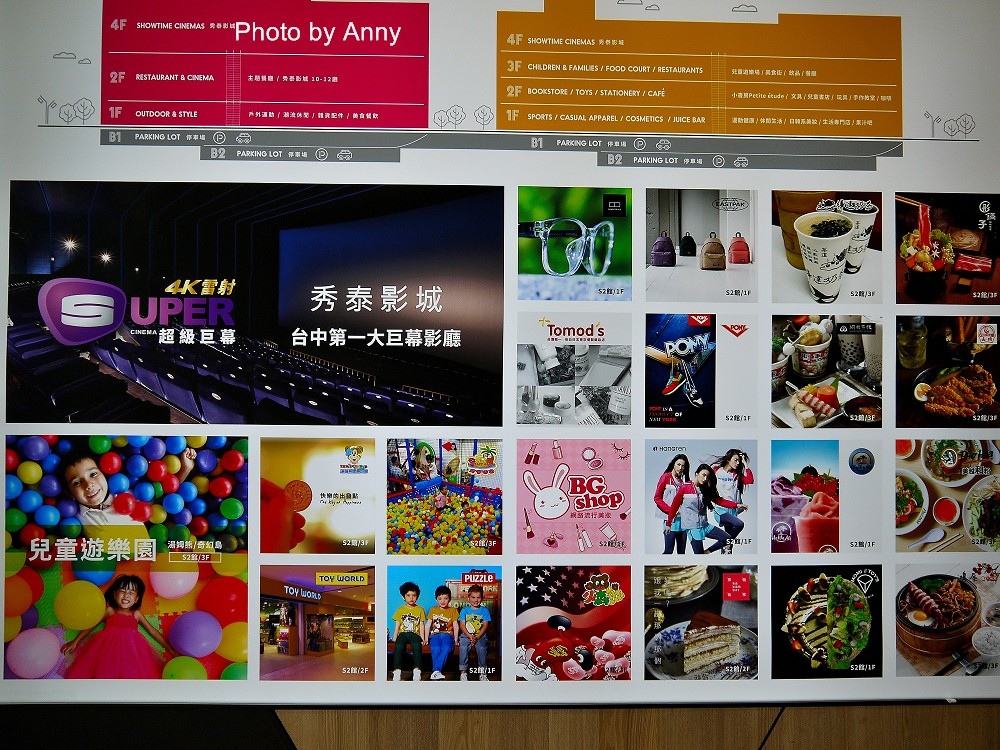Image resolution: width=1000 pixels, height=750 pixels.
Task: Tap the purple Super Cinema S logo
Action: pos(82,311)
